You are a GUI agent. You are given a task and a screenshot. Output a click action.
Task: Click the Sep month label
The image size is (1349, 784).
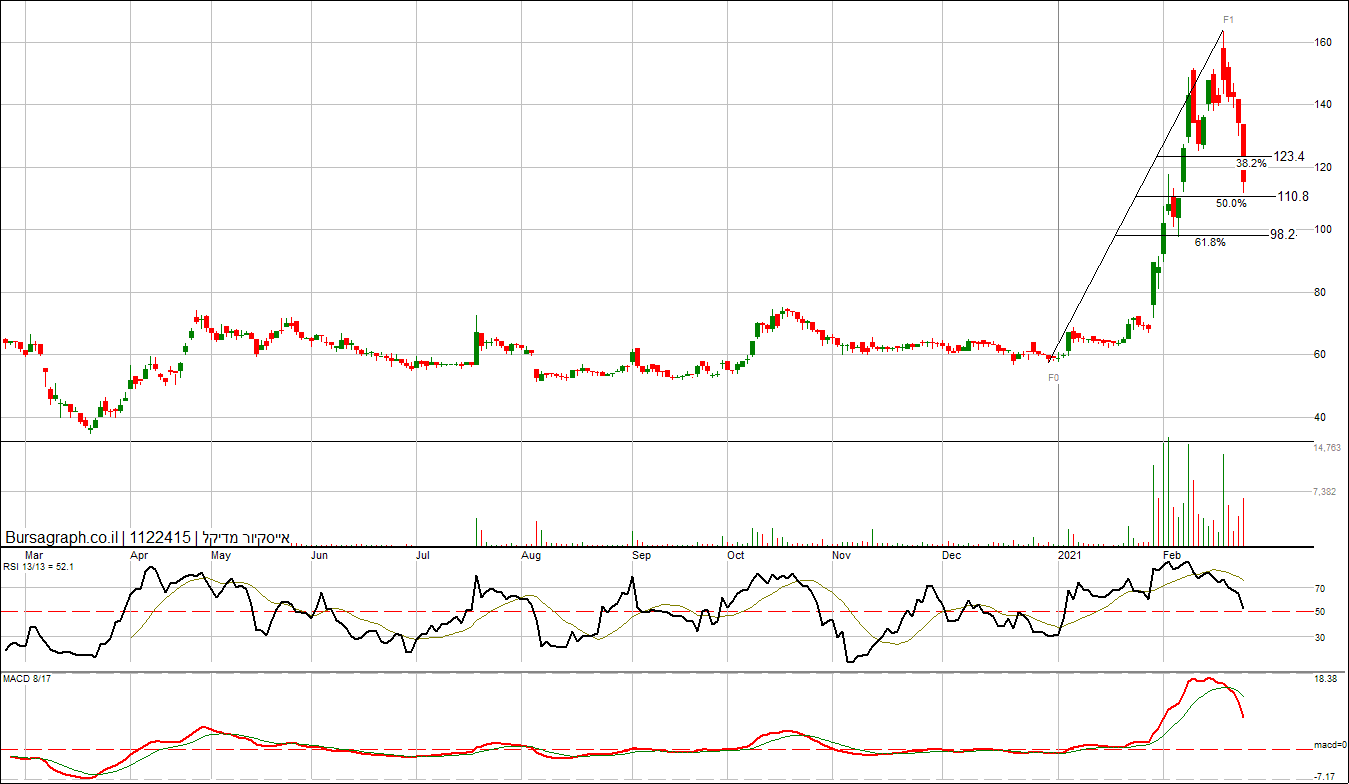(641, 554)
